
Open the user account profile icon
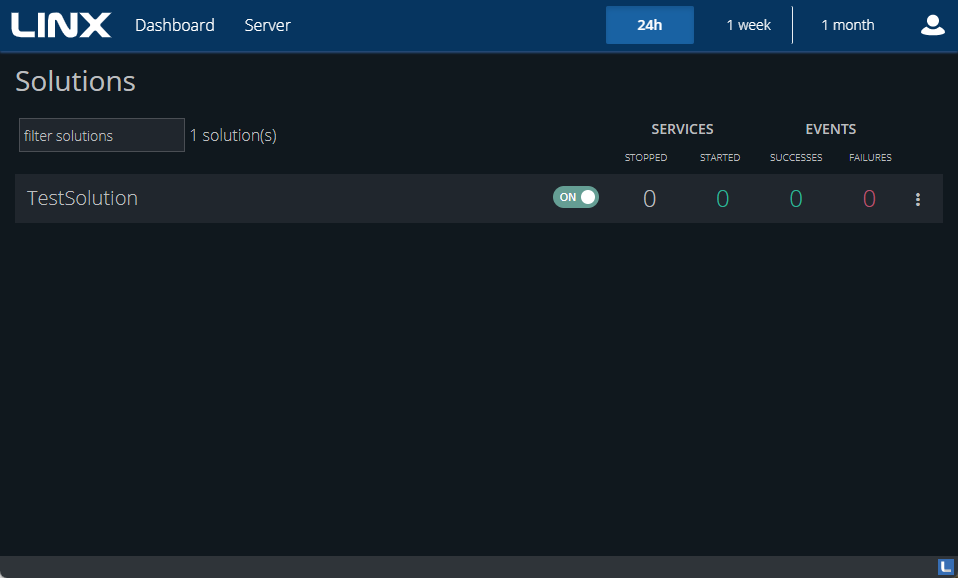[x=932, y=25]
